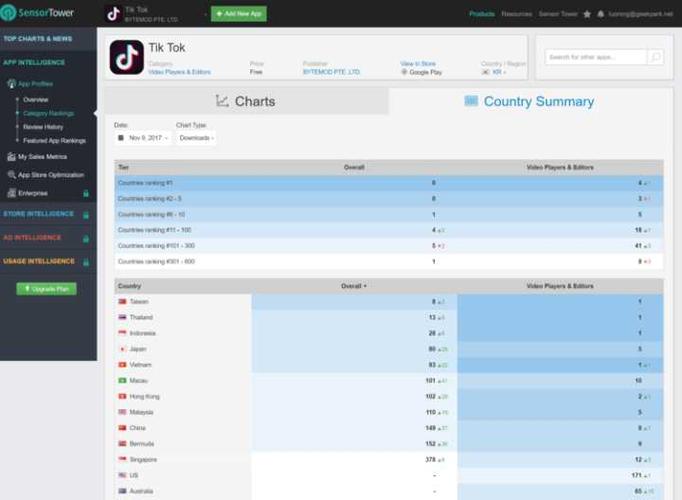682x500 pixels.
Task: Click the Malaysia flag icon
Action: tap(122, 412)
